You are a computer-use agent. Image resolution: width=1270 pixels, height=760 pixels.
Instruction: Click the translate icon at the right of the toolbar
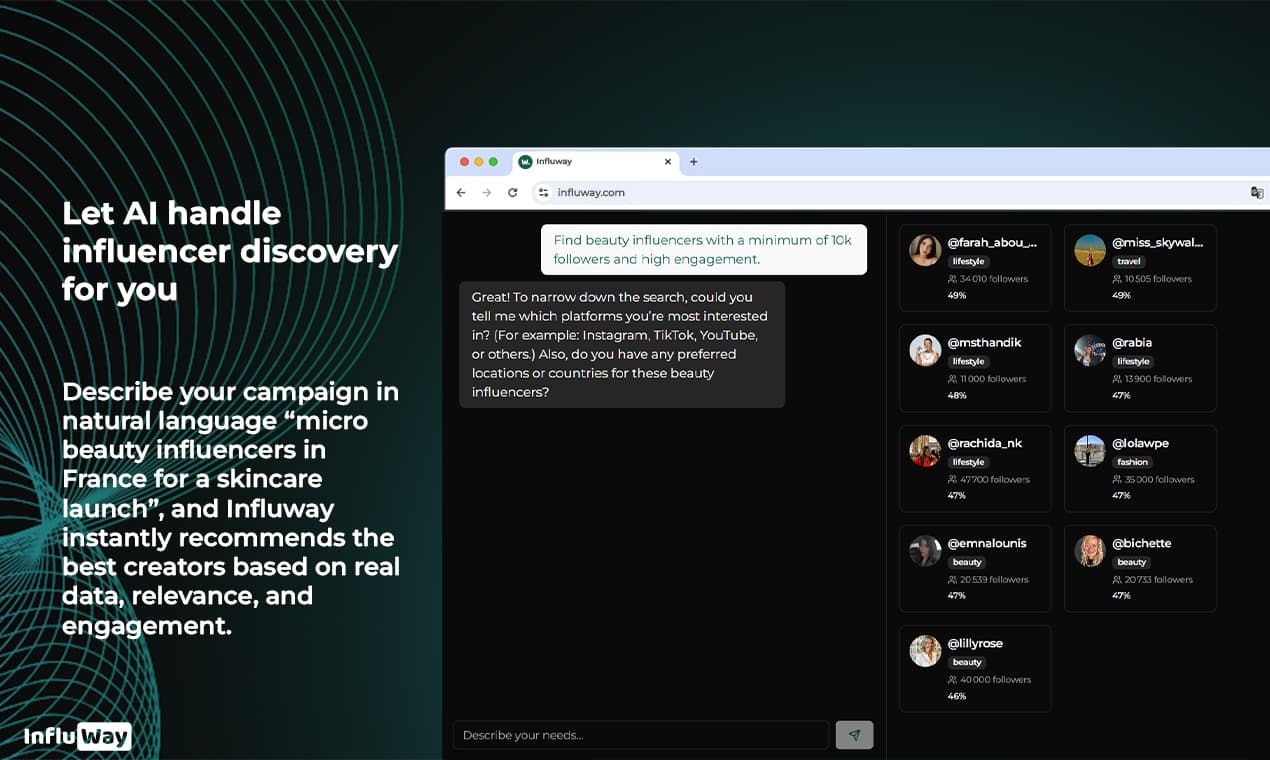1257,192
